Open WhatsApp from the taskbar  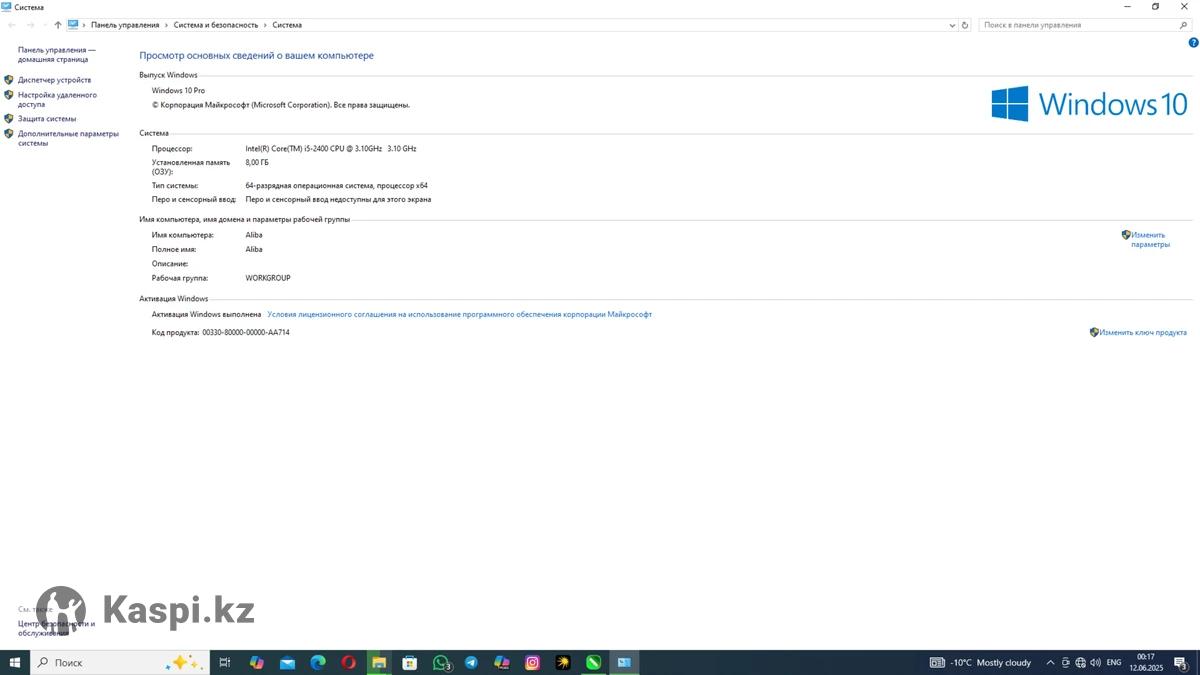click(x=441, y=662)
